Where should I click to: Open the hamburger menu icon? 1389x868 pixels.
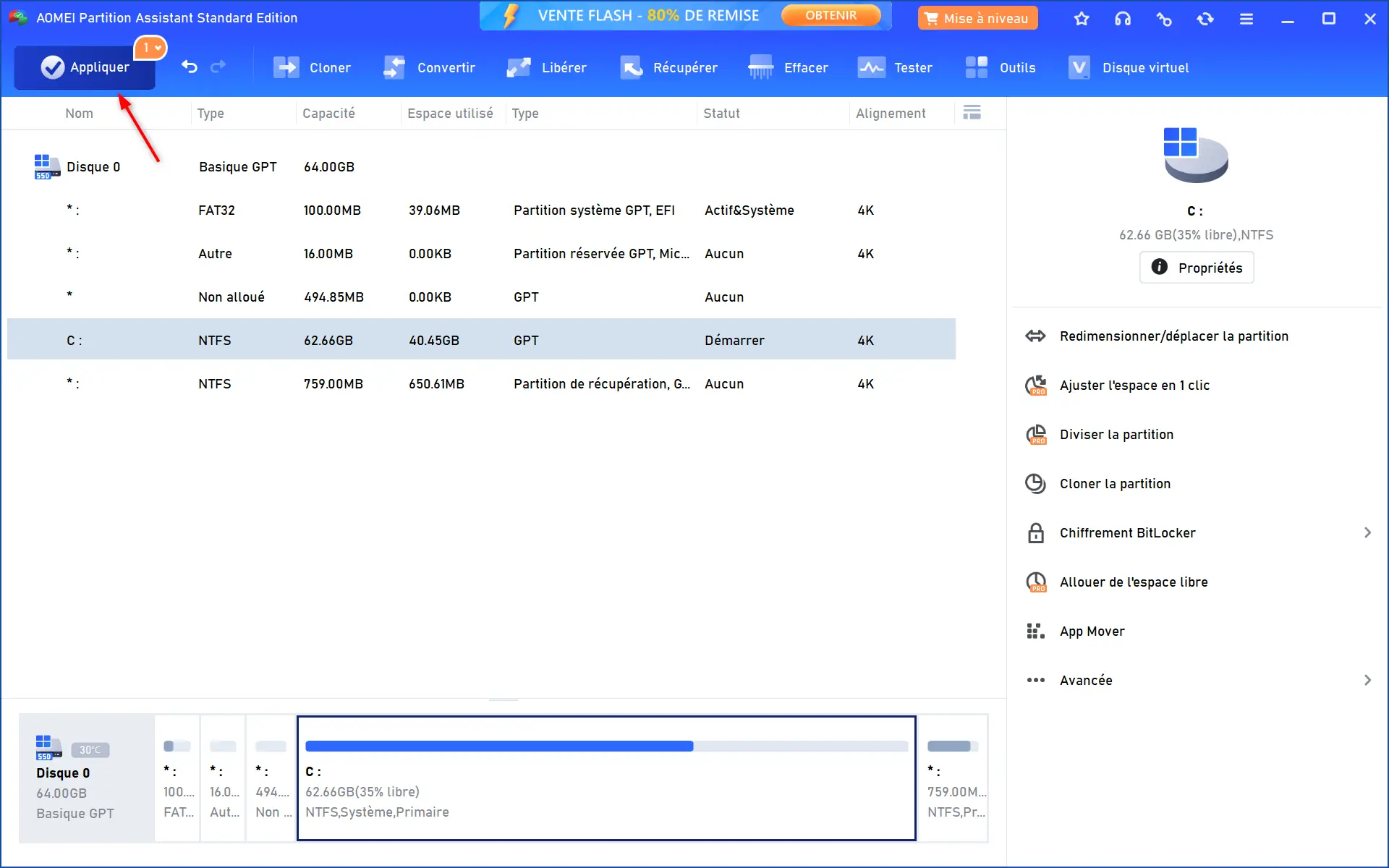1246,19
